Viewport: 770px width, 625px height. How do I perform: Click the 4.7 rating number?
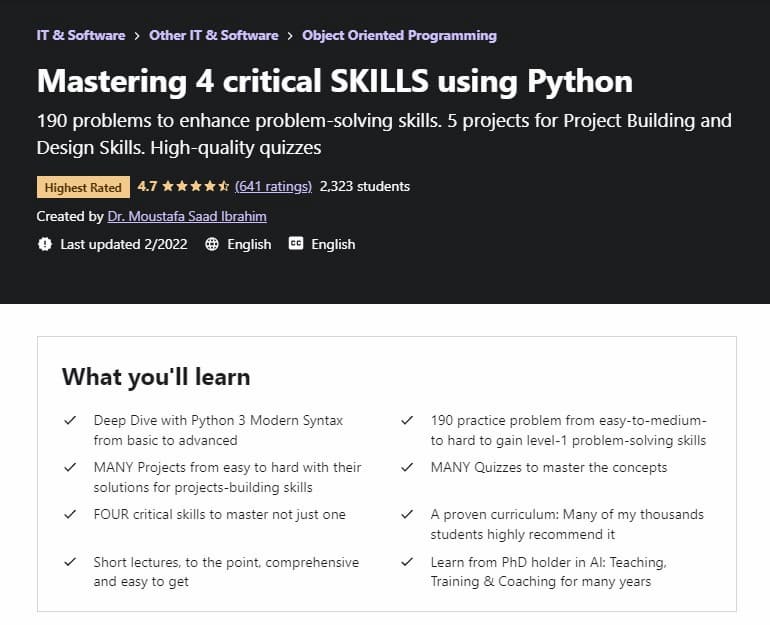tap(147, 187)
